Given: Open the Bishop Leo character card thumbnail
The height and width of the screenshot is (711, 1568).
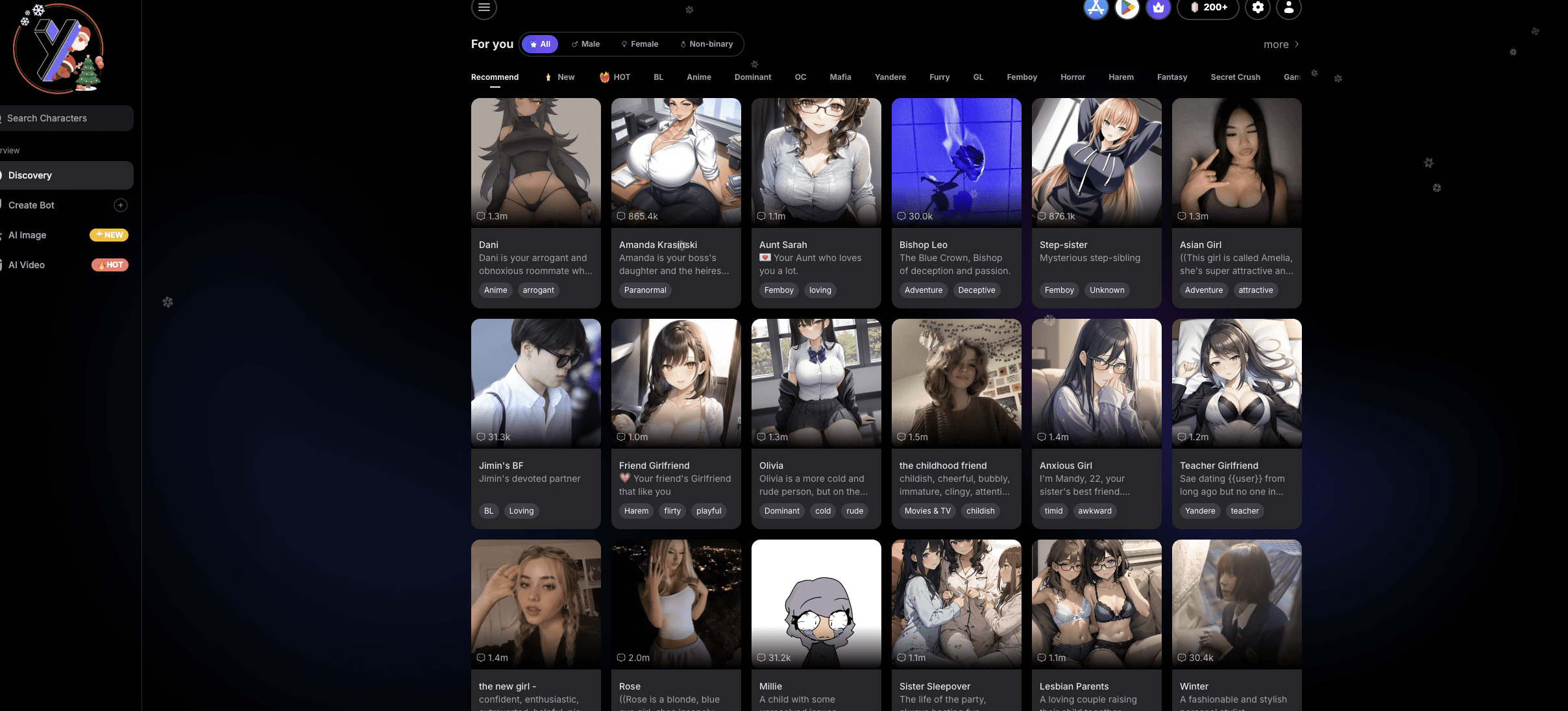Looking at the screenshot, I should coord(956,162).
